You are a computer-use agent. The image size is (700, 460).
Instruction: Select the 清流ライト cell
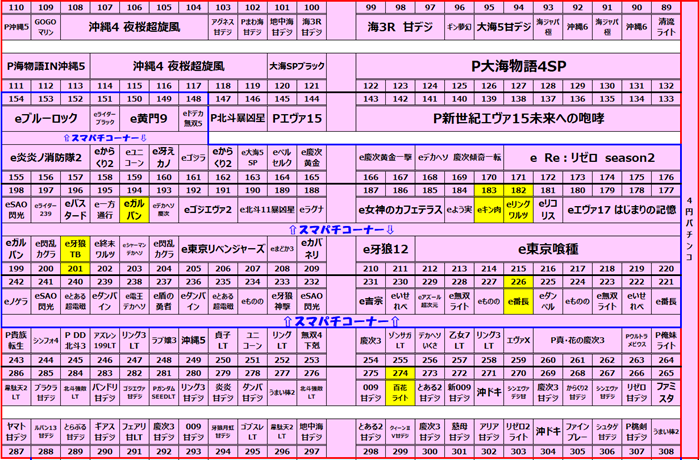tap(666, 27)
